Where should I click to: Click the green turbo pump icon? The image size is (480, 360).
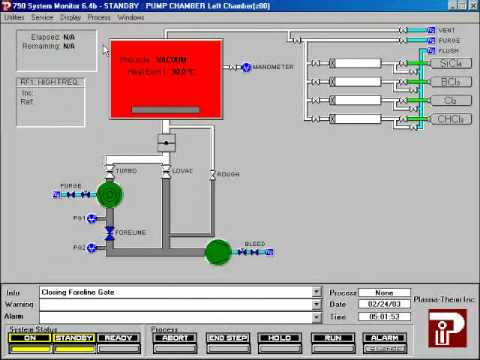point(110,195)
